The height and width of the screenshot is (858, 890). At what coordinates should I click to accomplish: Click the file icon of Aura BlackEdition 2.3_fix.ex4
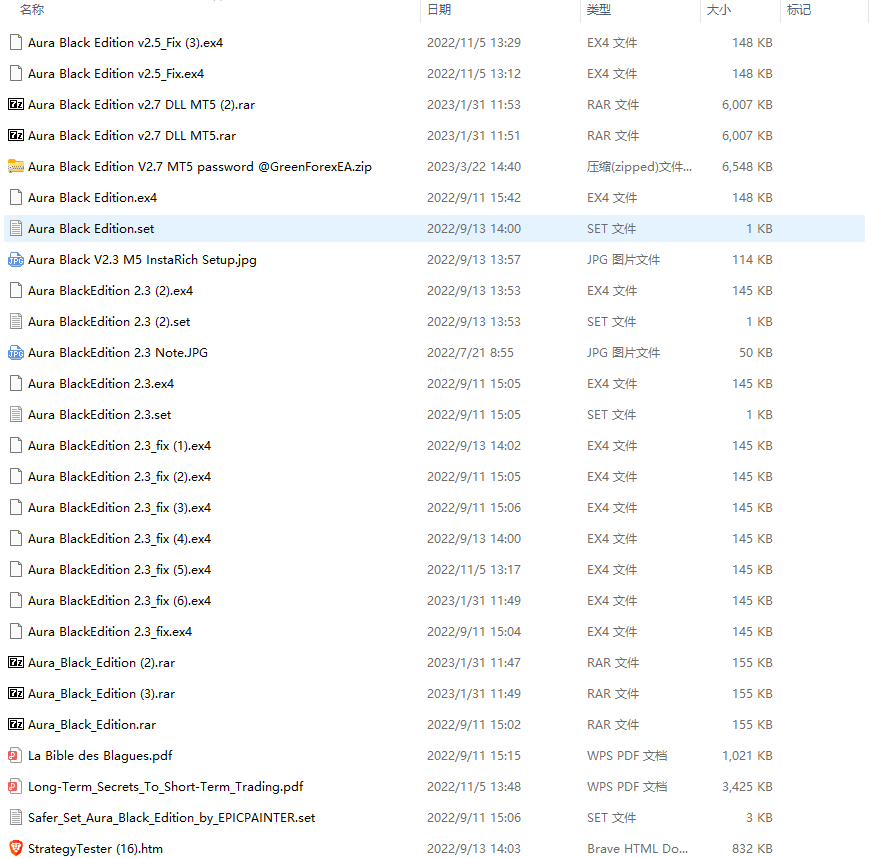16,632
